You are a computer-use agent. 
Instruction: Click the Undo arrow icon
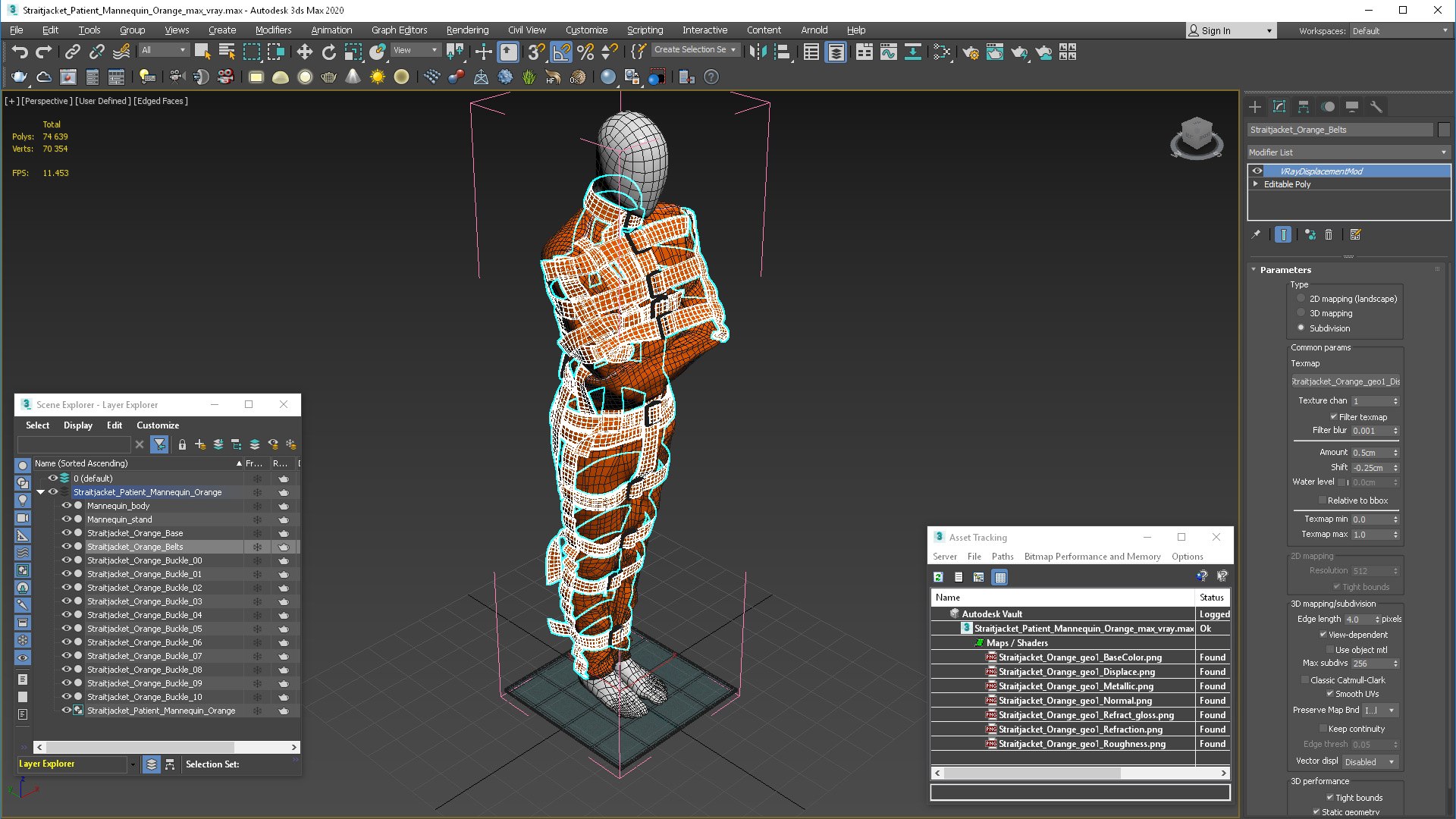20,52
